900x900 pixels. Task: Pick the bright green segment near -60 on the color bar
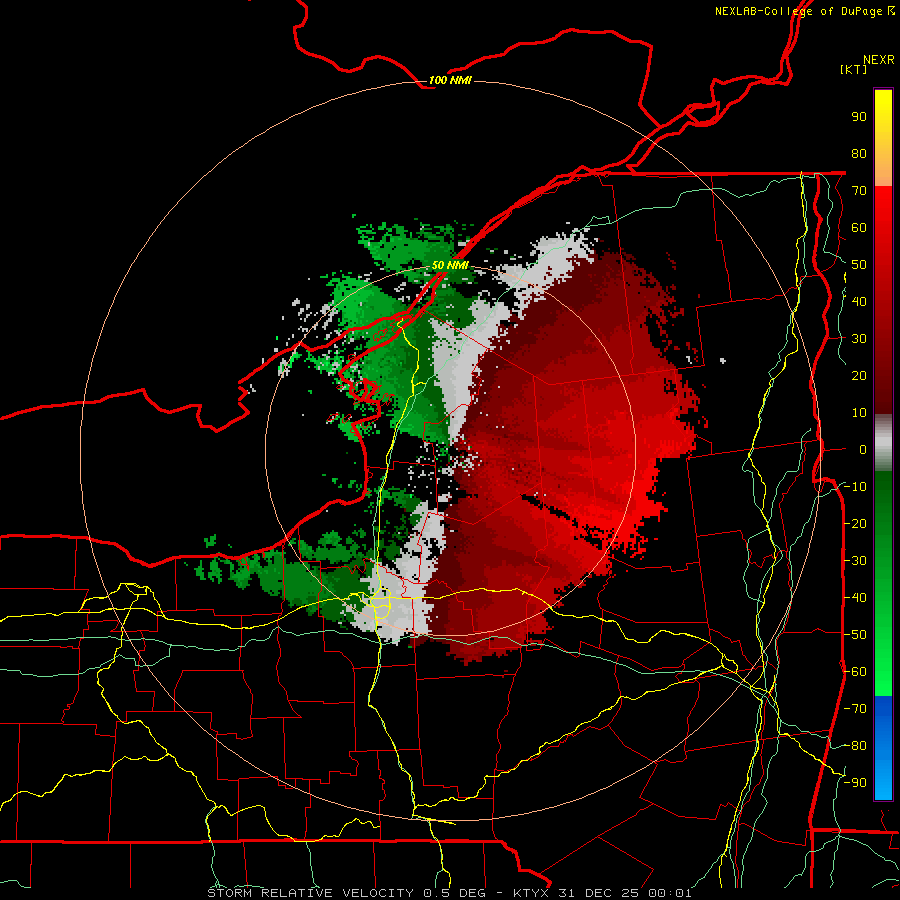pos(883,672)
